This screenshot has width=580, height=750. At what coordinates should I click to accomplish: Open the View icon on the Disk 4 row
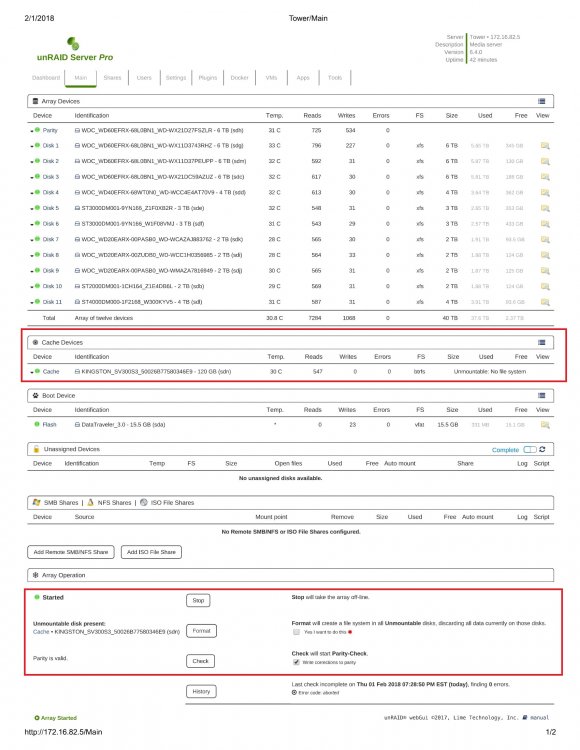point(545,193)
